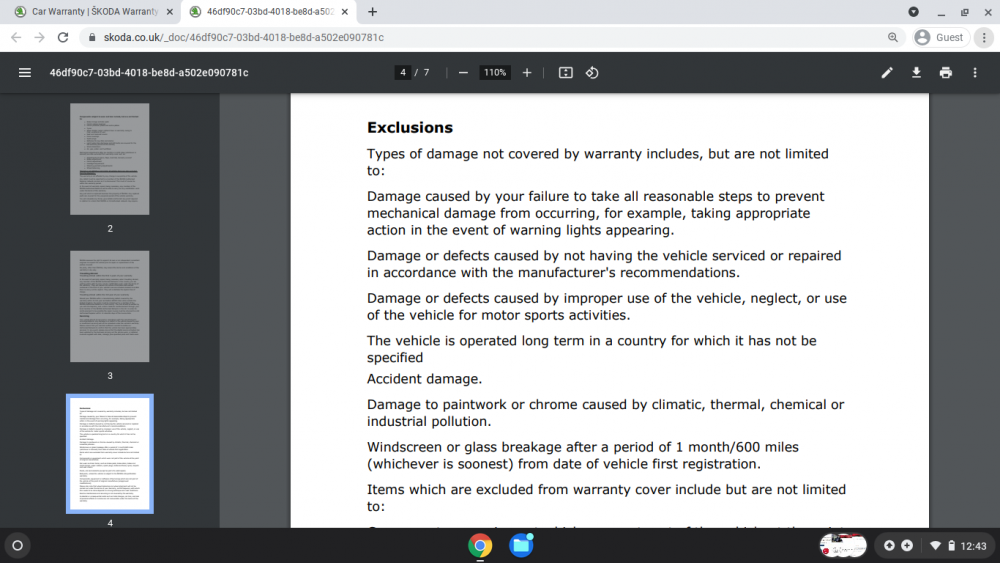This screenshot has height=563, width=1000.
Task: View site security lock icon
Action: pos(92,38)
